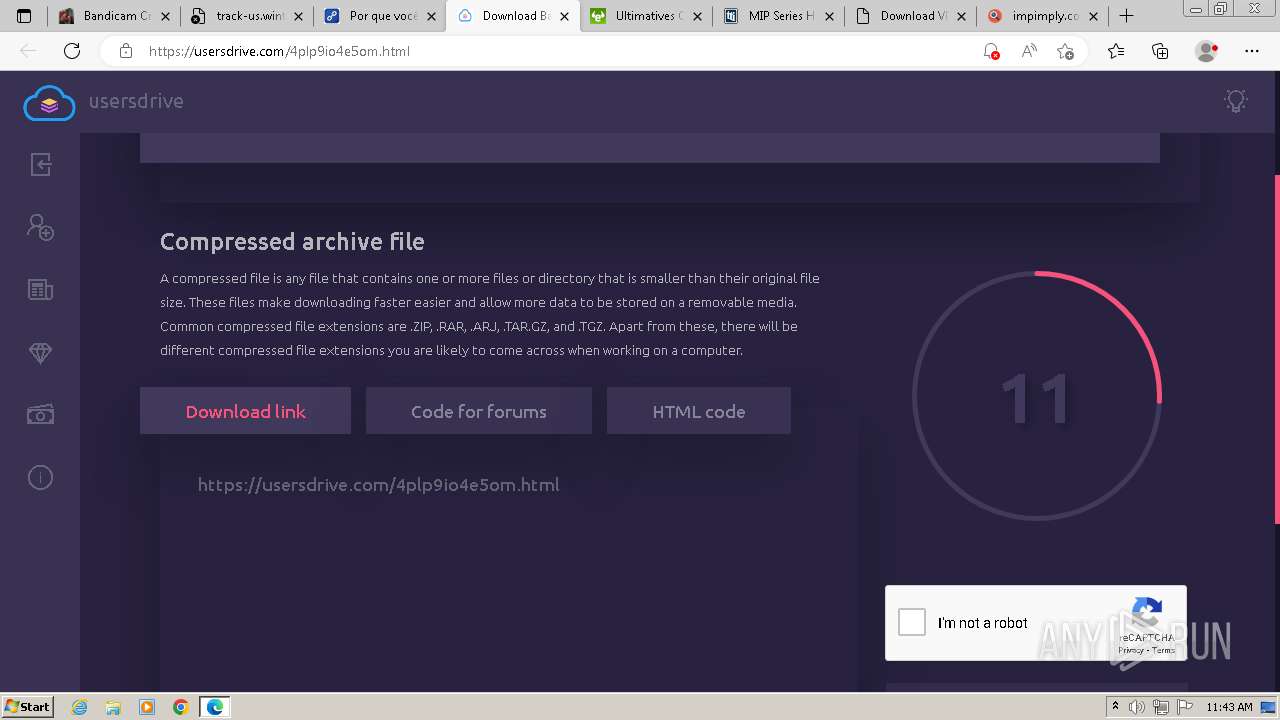The width and height of the screenshot is (1280, 720).
Task: Open the diamond premium sidebar icon
Action: click(x=40, y=353)
